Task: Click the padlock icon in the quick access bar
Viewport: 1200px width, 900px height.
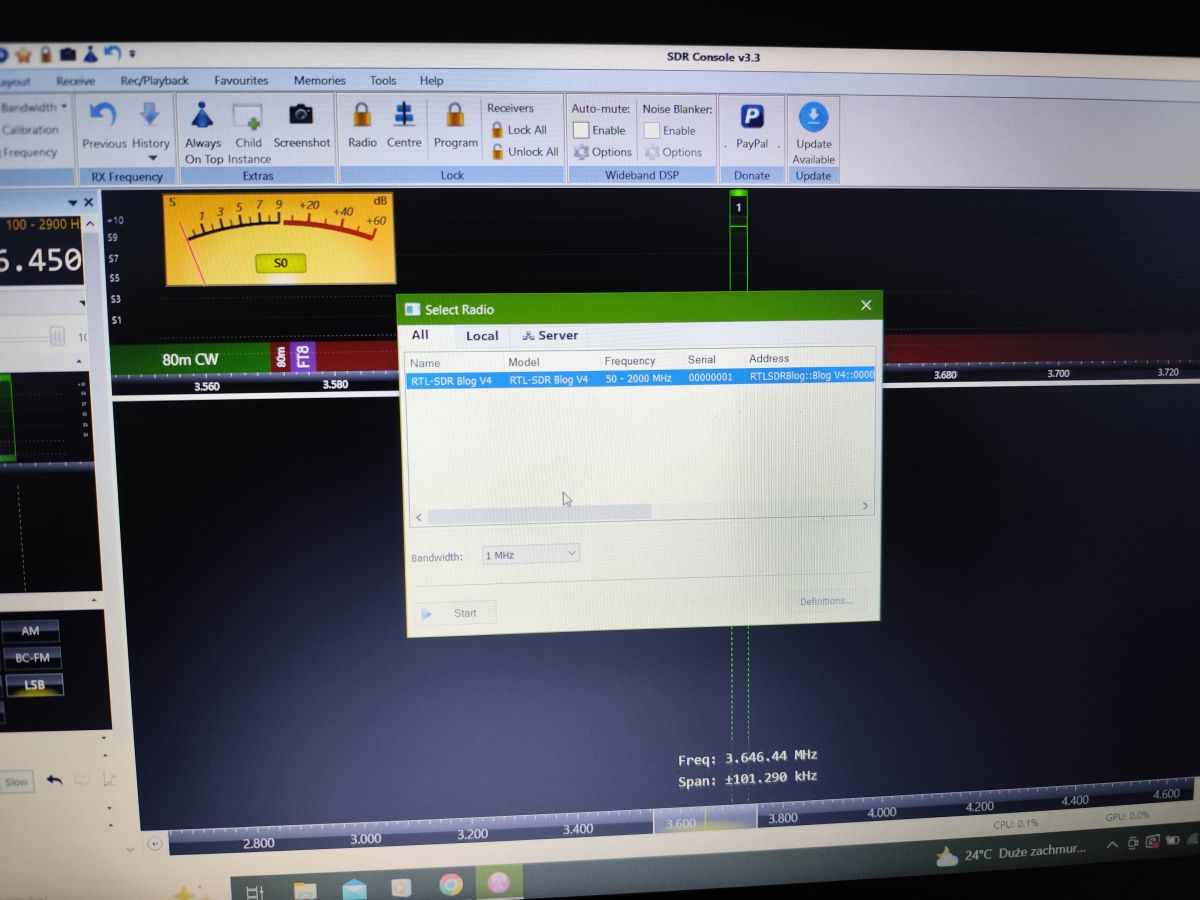Action: coord(45,53)
